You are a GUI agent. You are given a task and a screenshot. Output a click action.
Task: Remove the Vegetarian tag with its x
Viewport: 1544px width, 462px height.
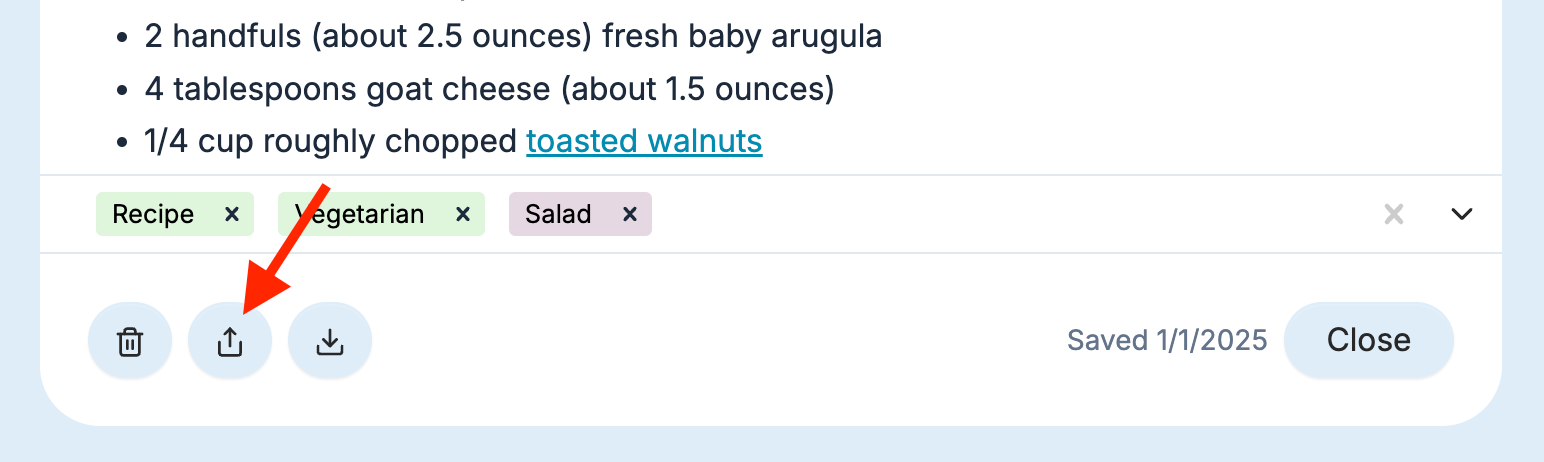[x=463, y=214]
